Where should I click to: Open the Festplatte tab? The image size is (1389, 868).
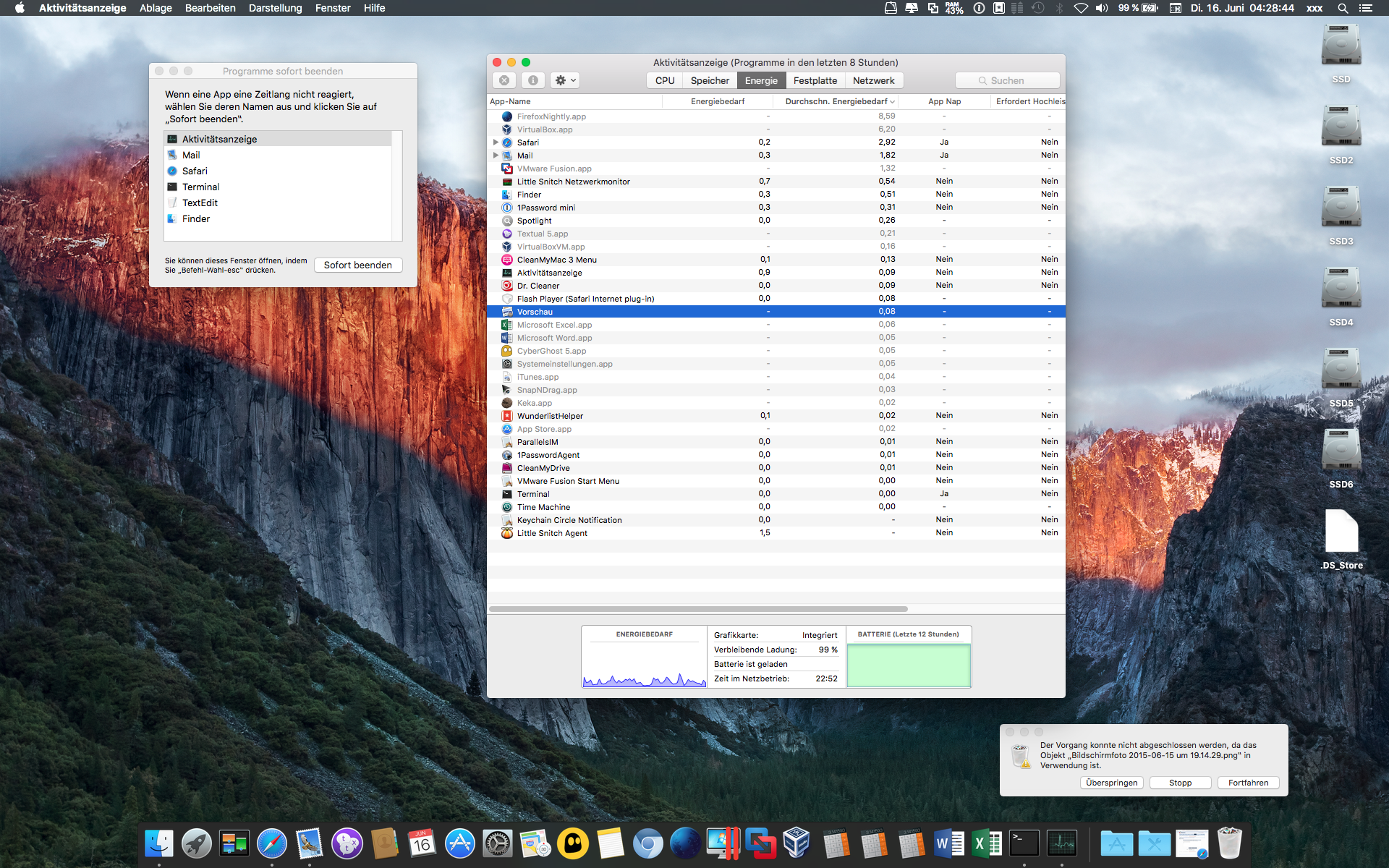point(815,80)
